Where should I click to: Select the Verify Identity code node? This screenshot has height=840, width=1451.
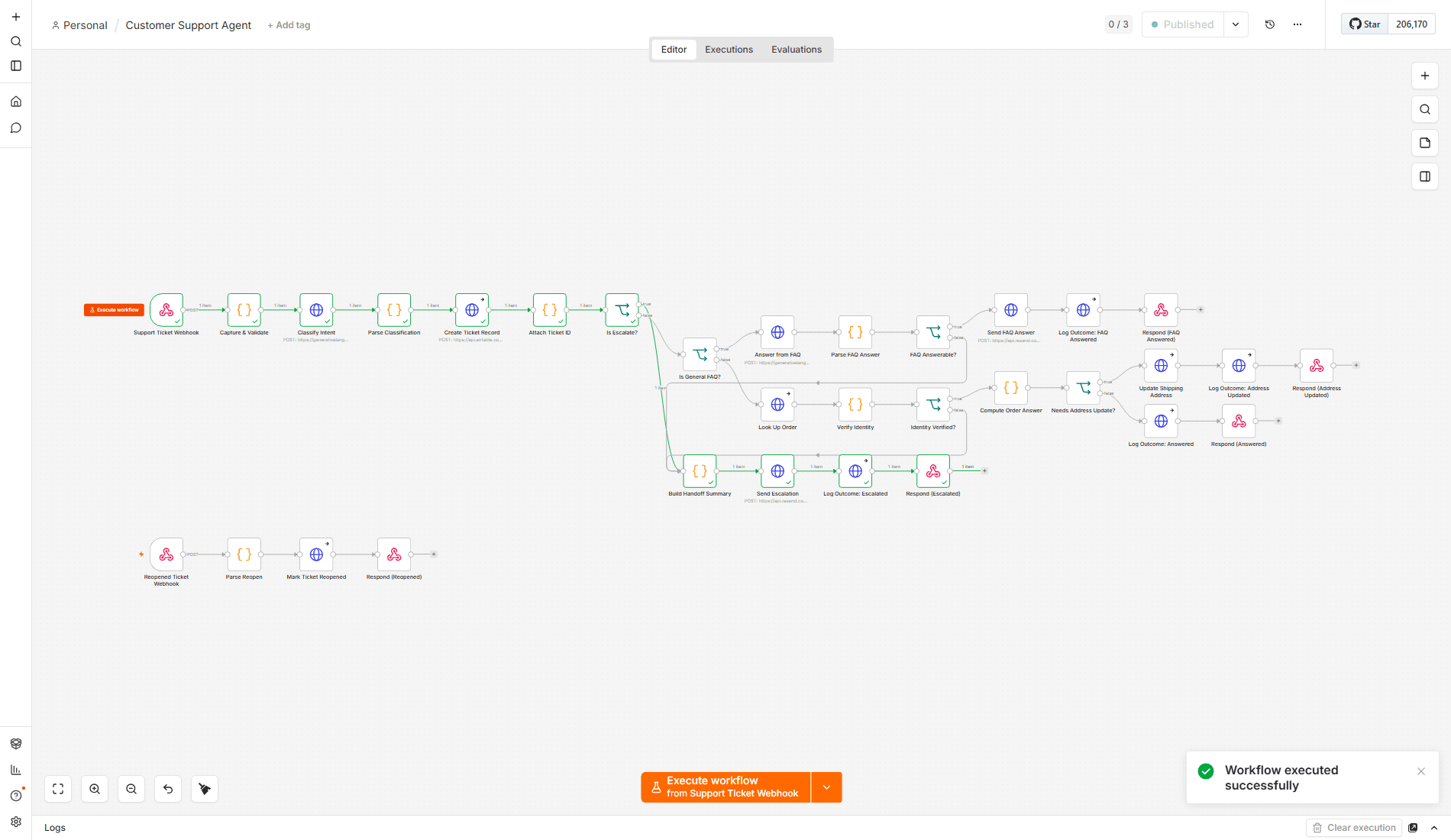(x=855, y=405)
